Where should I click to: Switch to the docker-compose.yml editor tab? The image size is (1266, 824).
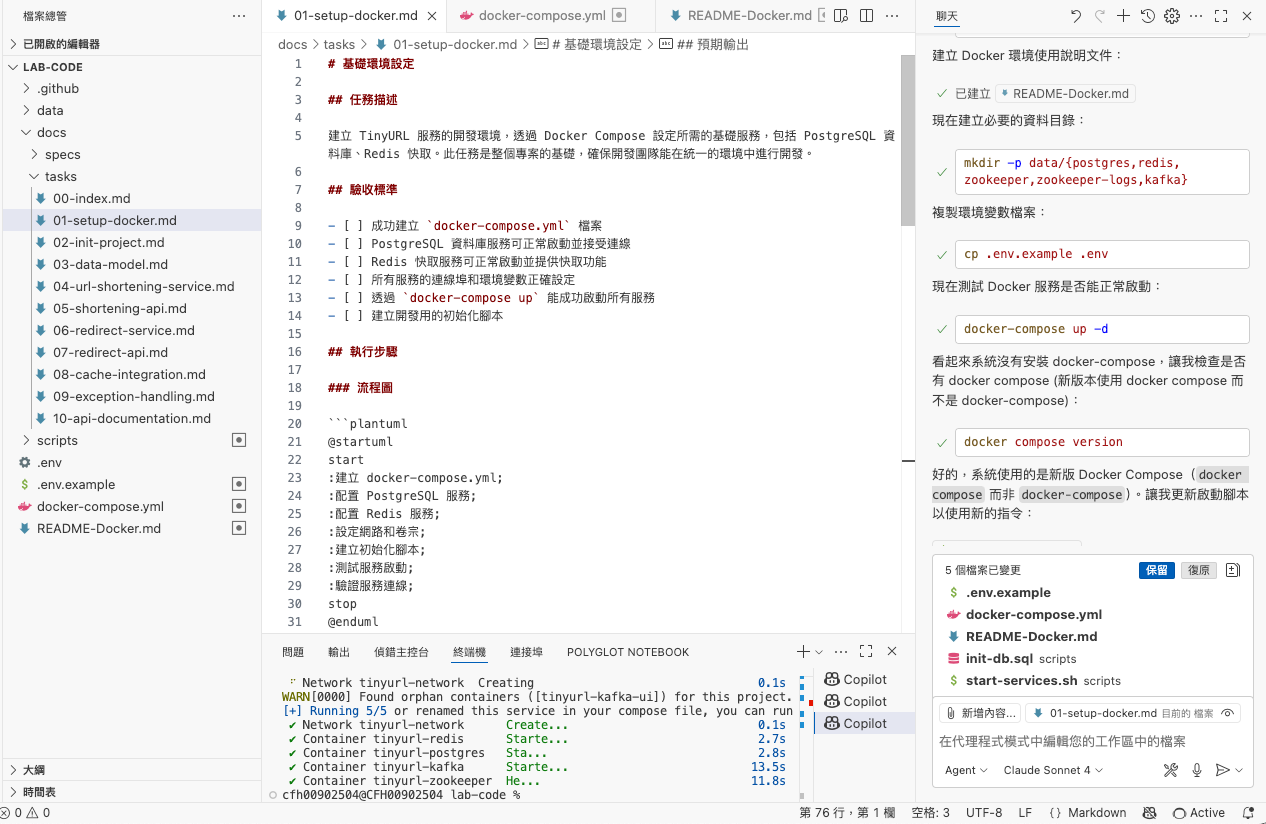pyautogui.click(x=540, y=15)
